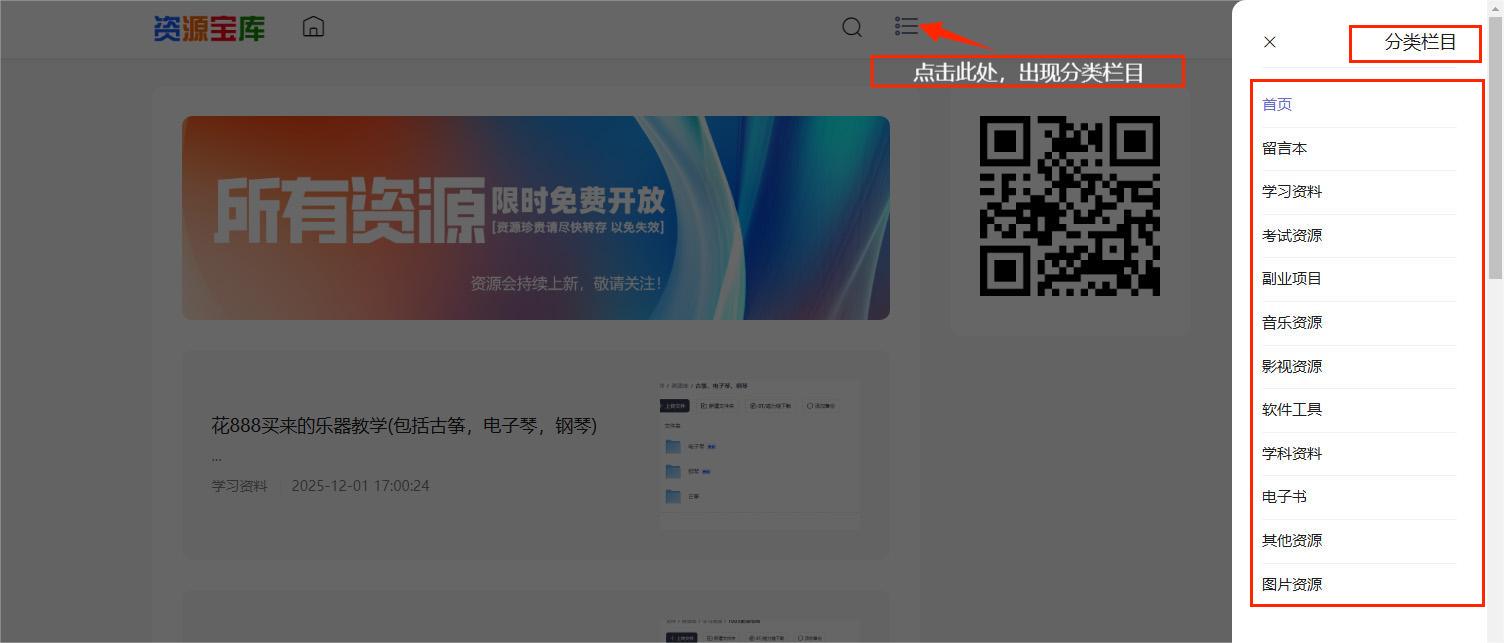The width and height of the screenshot is (1504, 643).
Task: Open 电子书 category
Action: tap(1284, 497)
